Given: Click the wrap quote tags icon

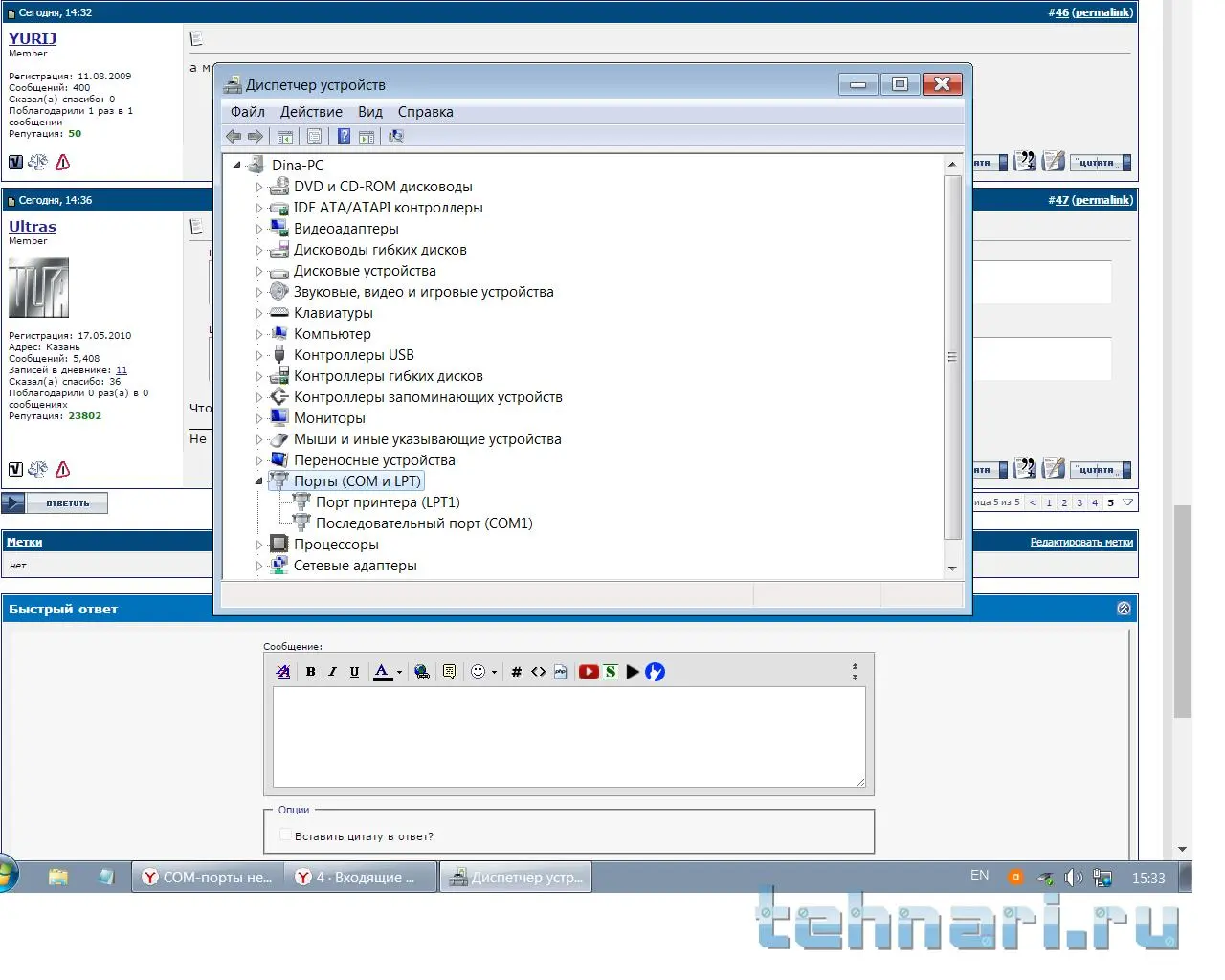Looking at the screenshot, I should (x=449, y=672).
